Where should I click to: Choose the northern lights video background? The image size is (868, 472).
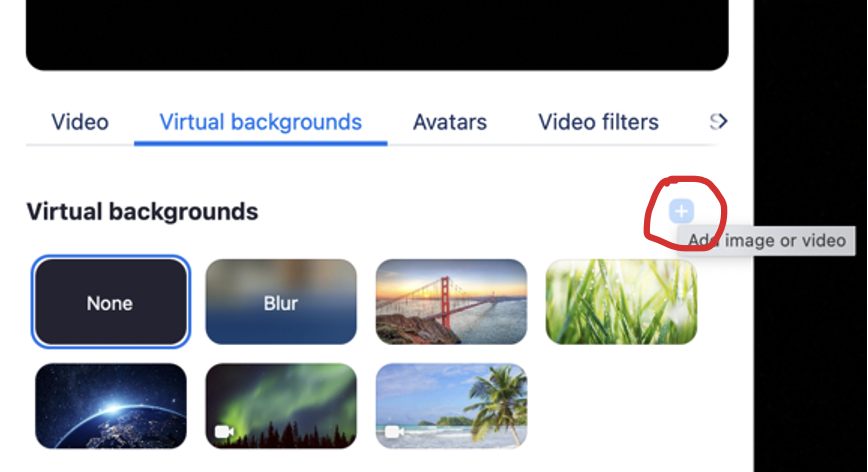281,406
